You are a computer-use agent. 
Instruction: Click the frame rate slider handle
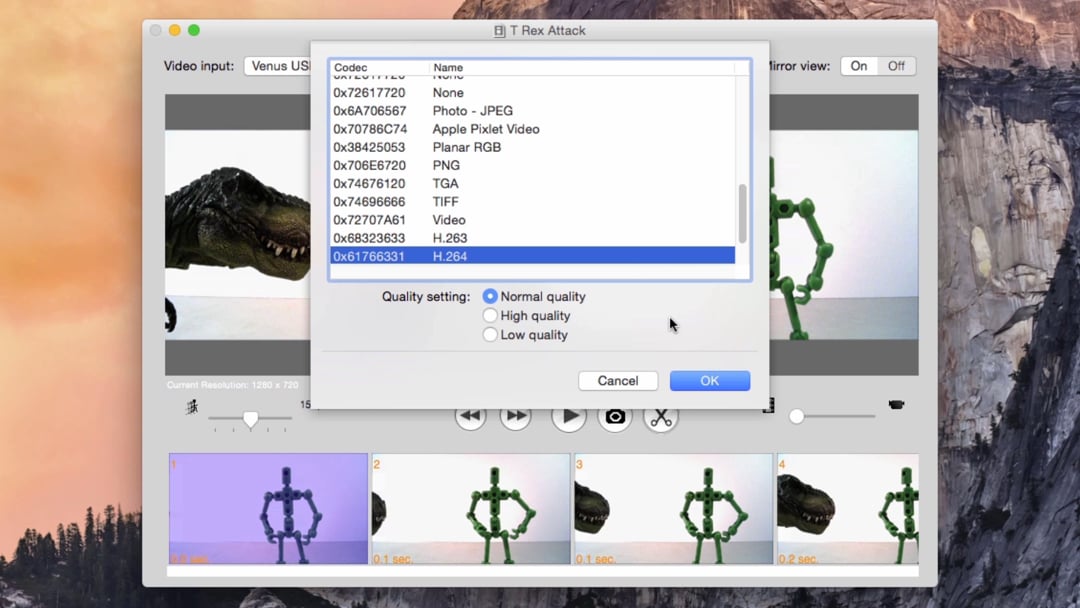point(251,419)
